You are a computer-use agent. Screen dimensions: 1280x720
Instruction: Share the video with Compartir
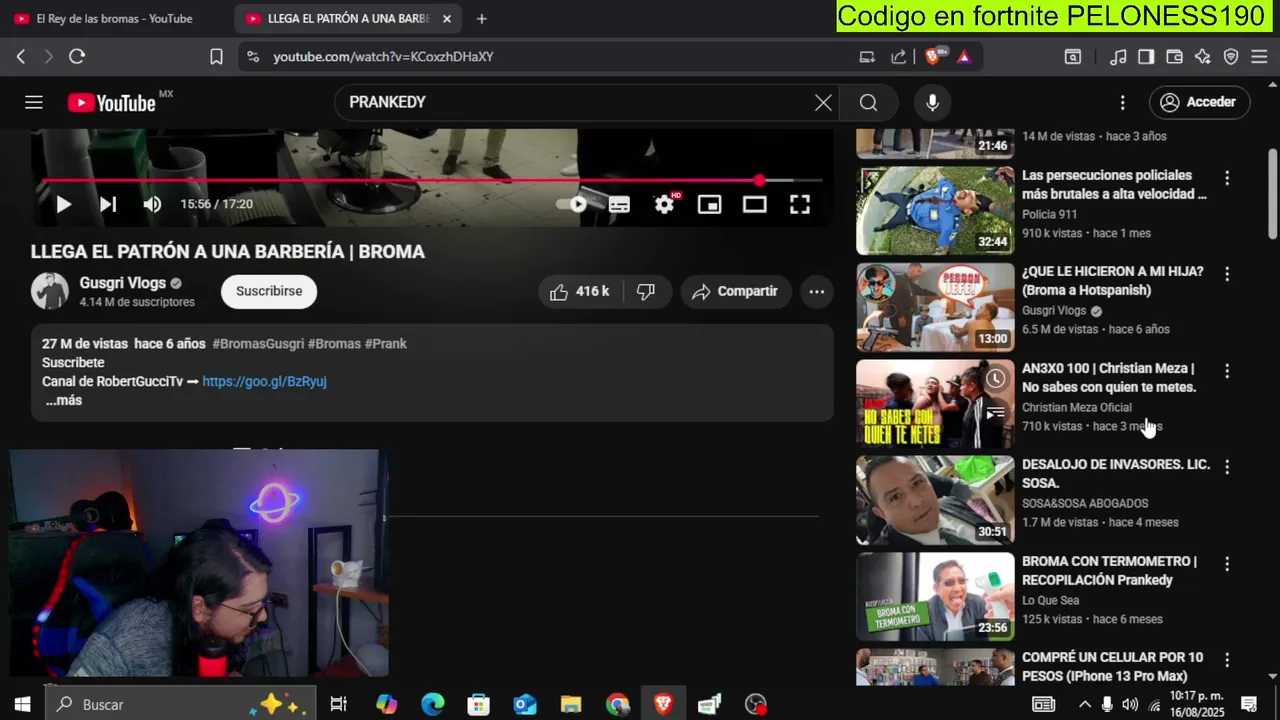click(736, 291)
